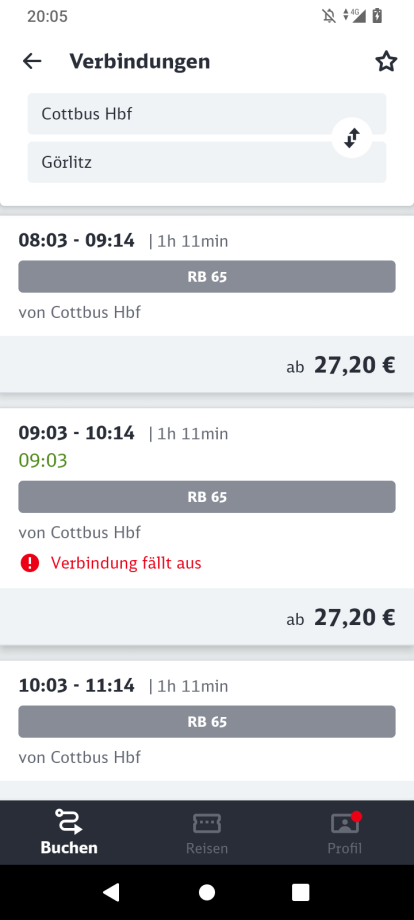Tap RB 65 bar of 10:03 connection
414x920 pixels.
coord(207,722)
